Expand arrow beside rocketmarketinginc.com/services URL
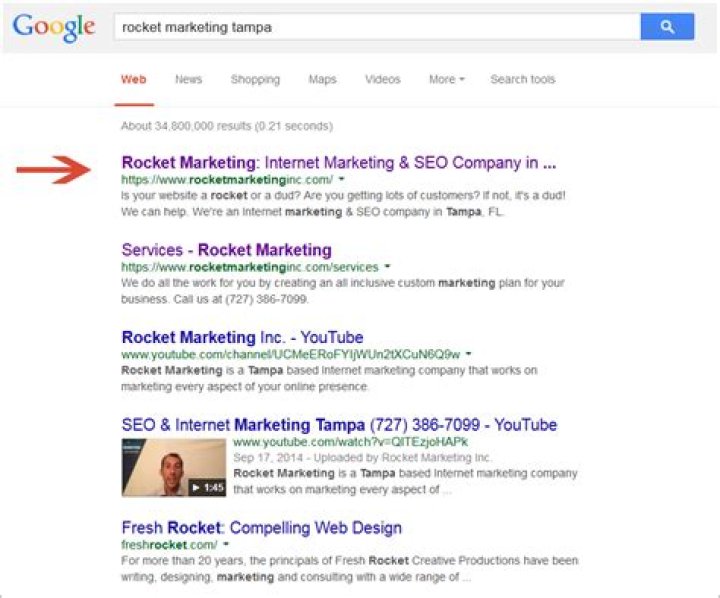 click(387, 267)
